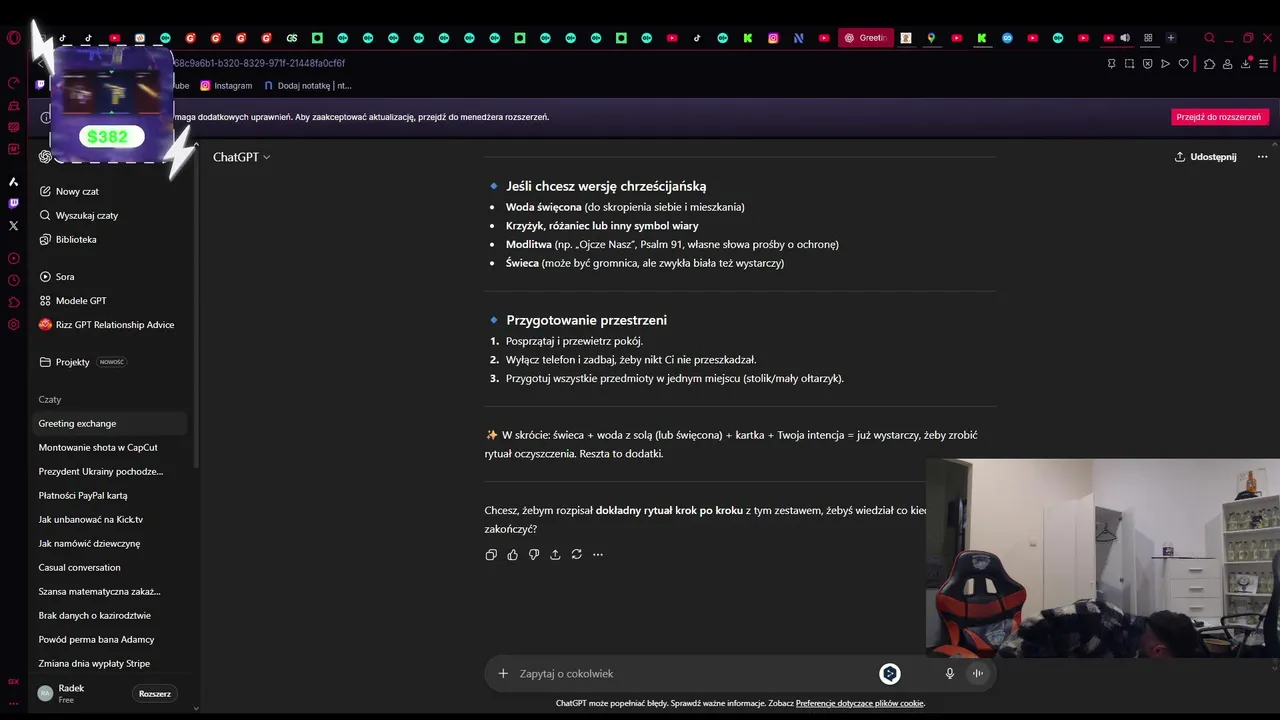Open more actions under the response
1280x720 pixels.
click(598, 554)
